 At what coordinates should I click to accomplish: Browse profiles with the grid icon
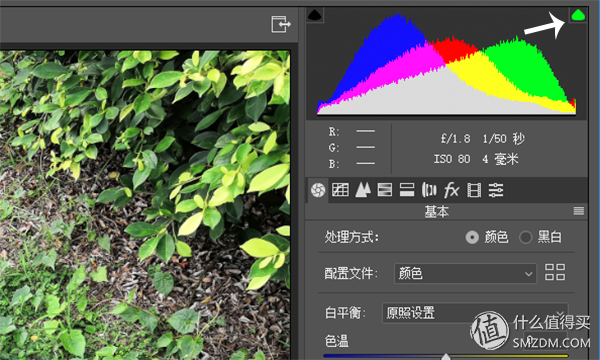555,272
